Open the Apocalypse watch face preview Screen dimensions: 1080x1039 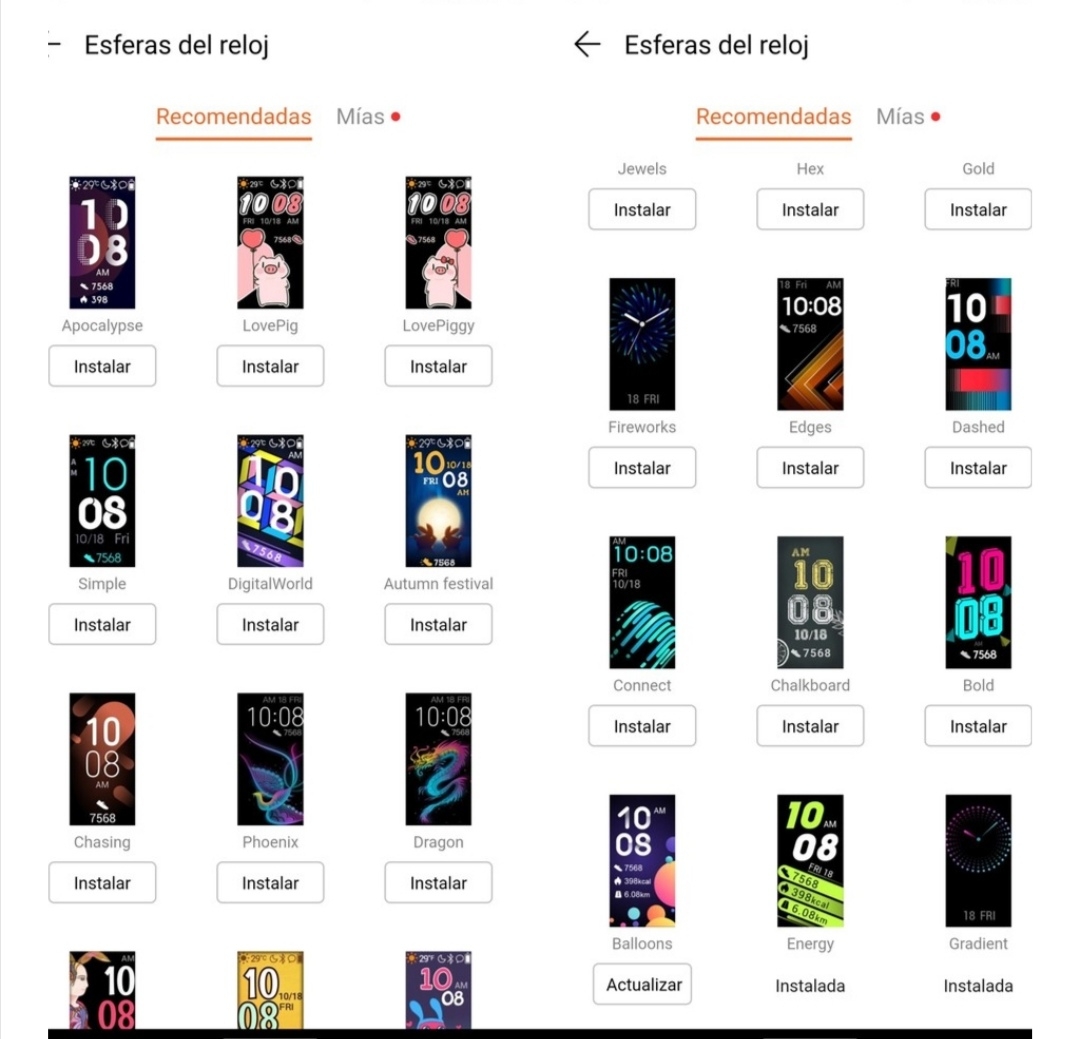(102, 243)
